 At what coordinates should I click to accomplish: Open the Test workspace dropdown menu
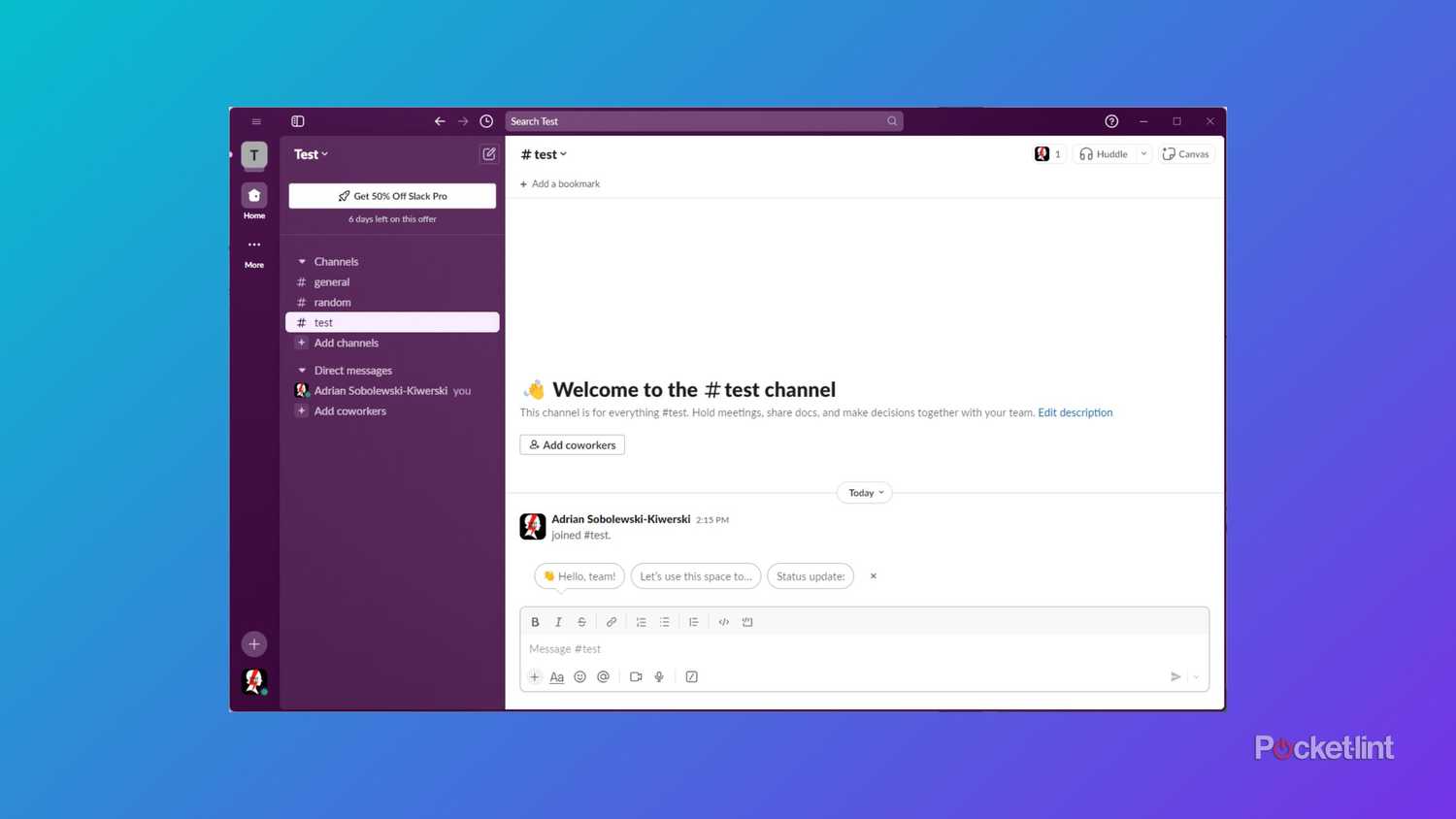[312, 154]
